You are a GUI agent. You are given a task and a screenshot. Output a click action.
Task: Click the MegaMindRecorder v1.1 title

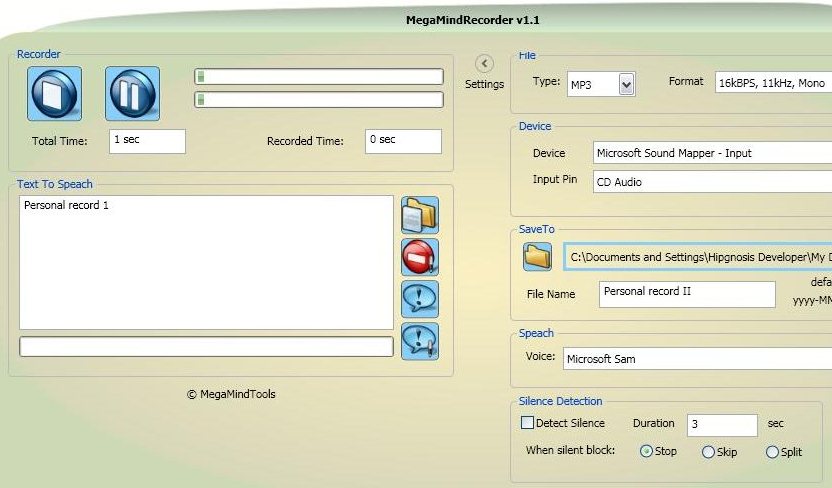coord(473,20)
